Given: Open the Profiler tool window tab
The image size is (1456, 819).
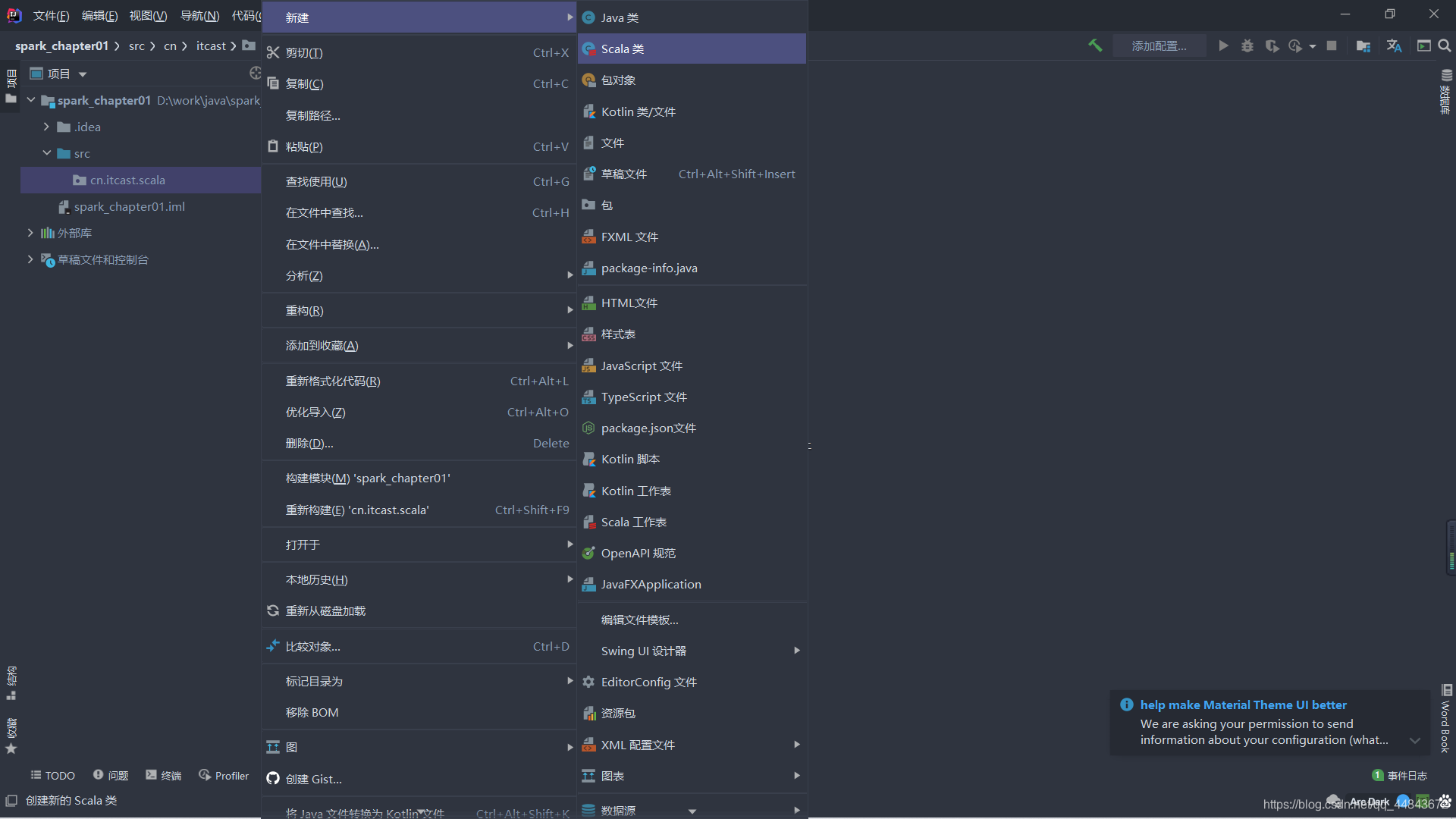Looking at the screenshot, I should coord(224,775).
